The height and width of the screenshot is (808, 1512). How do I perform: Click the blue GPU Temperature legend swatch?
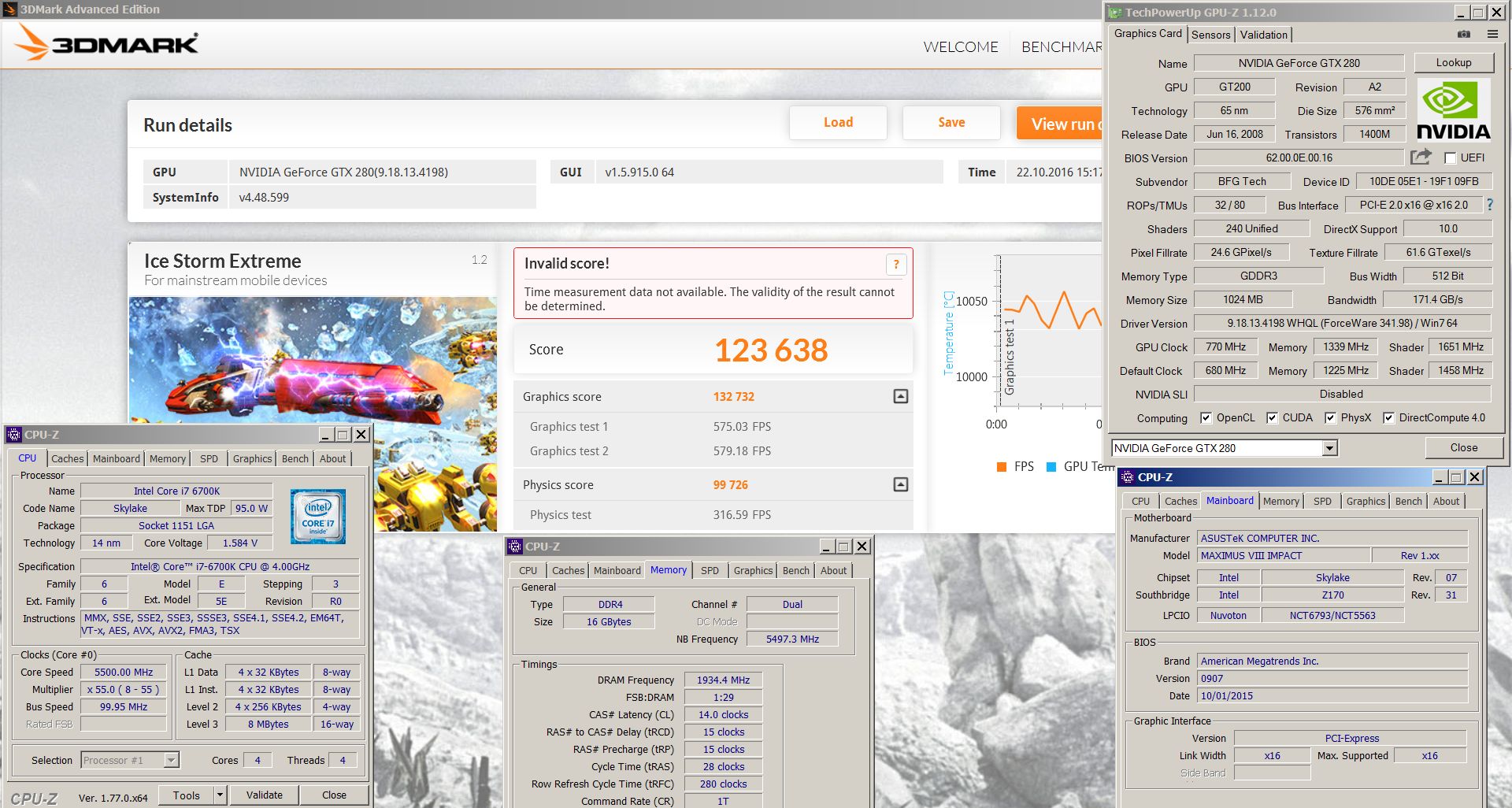1051,467
